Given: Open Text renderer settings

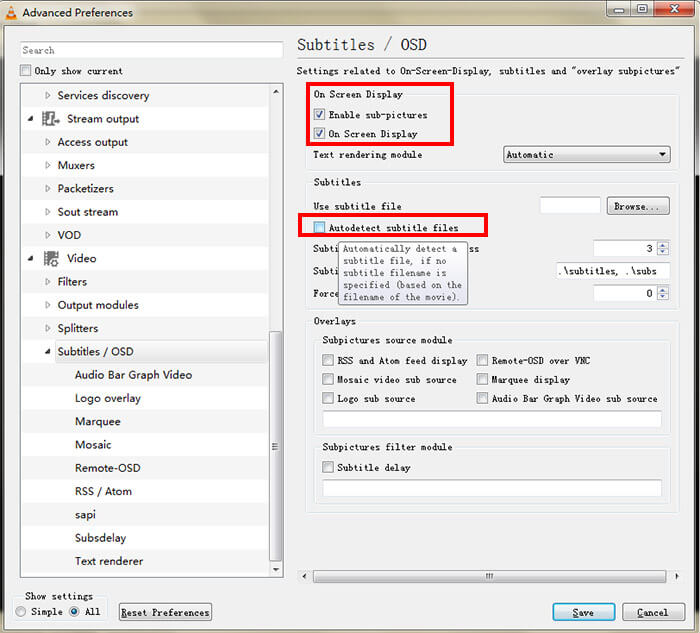Looking at the screenshot, I should [x=109, y=561].
